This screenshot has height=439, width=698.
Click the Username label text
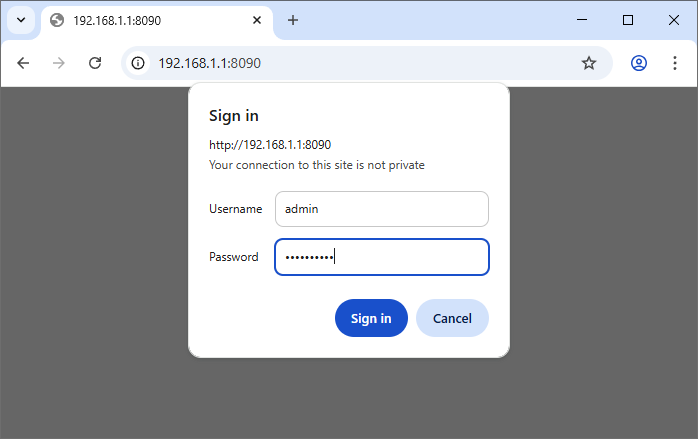(235, 209)
